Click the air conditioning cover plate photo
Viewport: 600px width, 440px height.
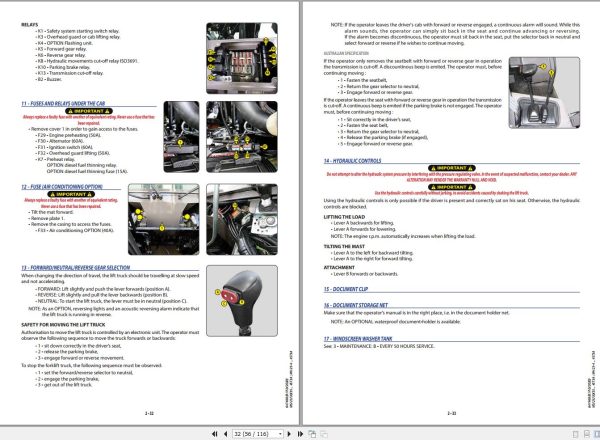pyautogui.click(x=164, y=219)
